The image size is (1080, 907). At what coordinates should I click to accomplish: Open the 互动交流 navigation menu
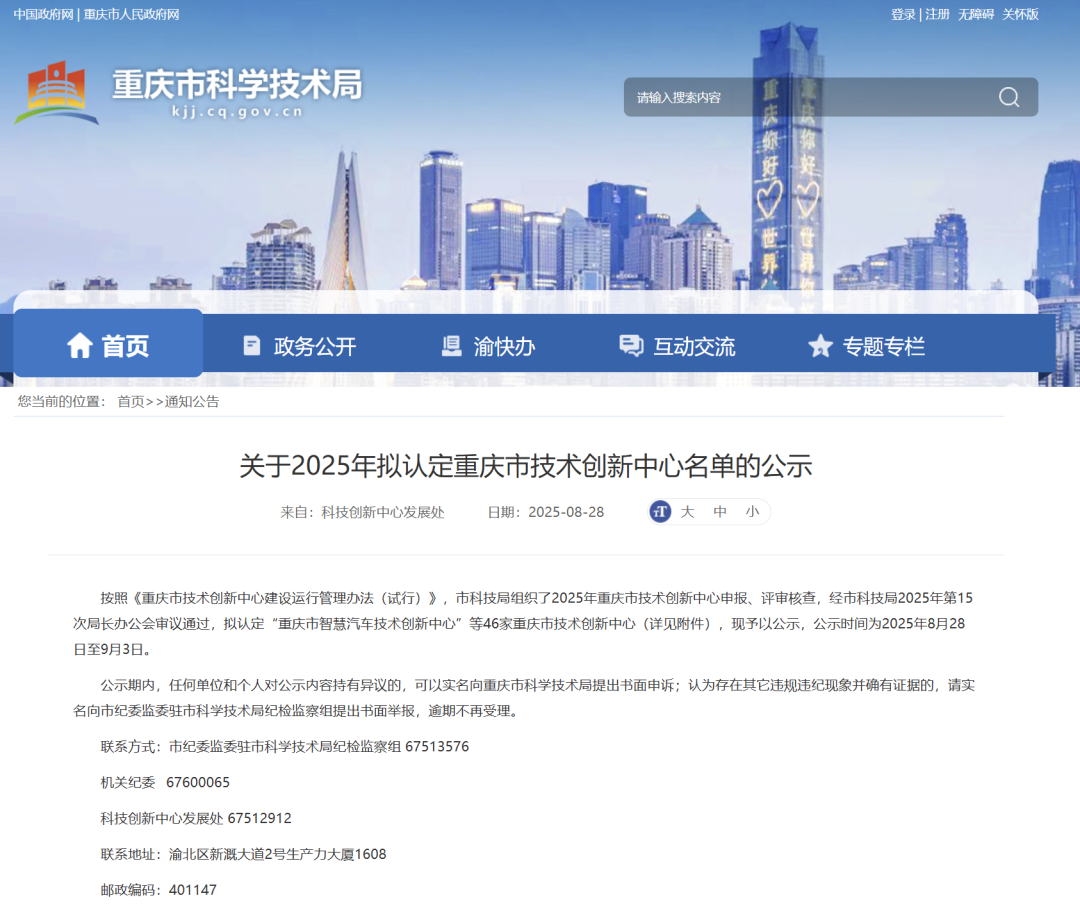tap(677, 346)
